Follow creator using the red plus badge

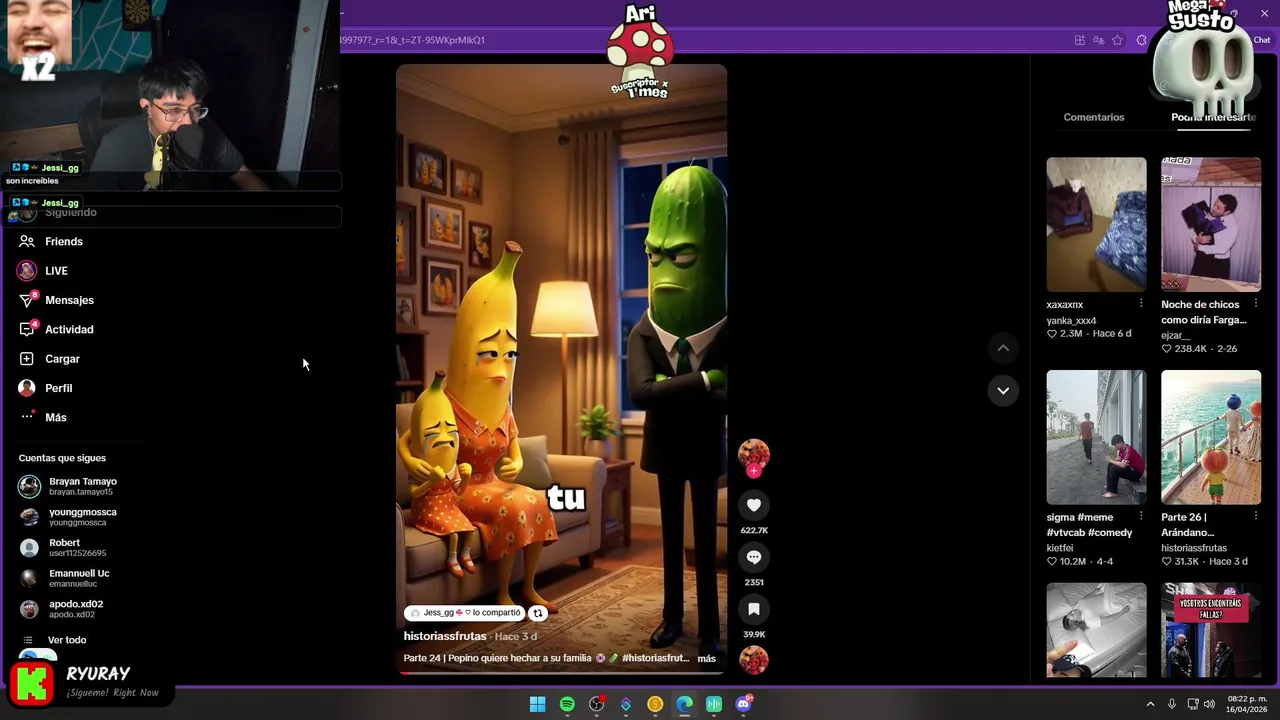tap(754, 471)
